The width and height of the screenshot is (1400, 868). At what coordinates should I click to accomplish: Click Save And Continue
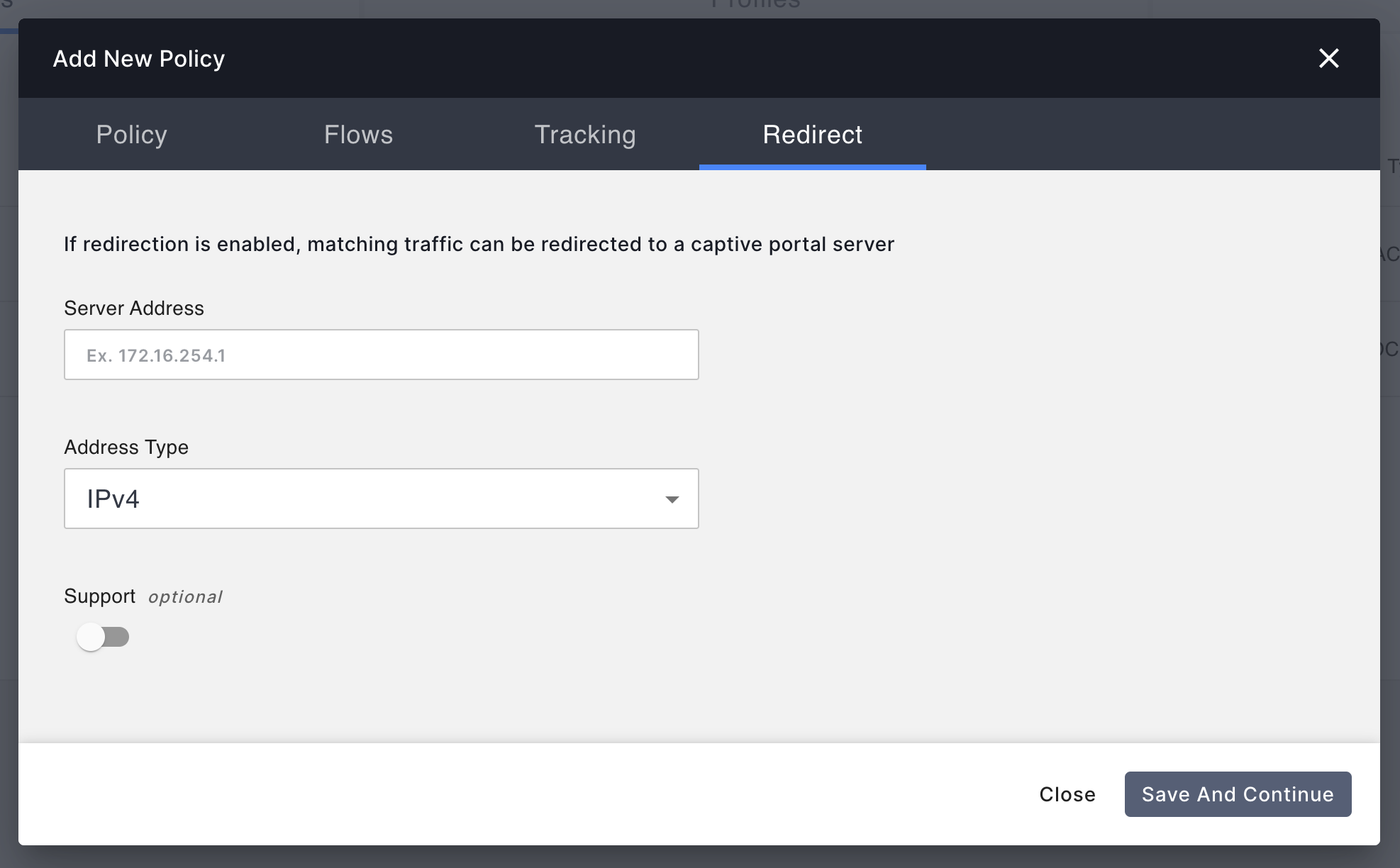tap(1238, 794)
